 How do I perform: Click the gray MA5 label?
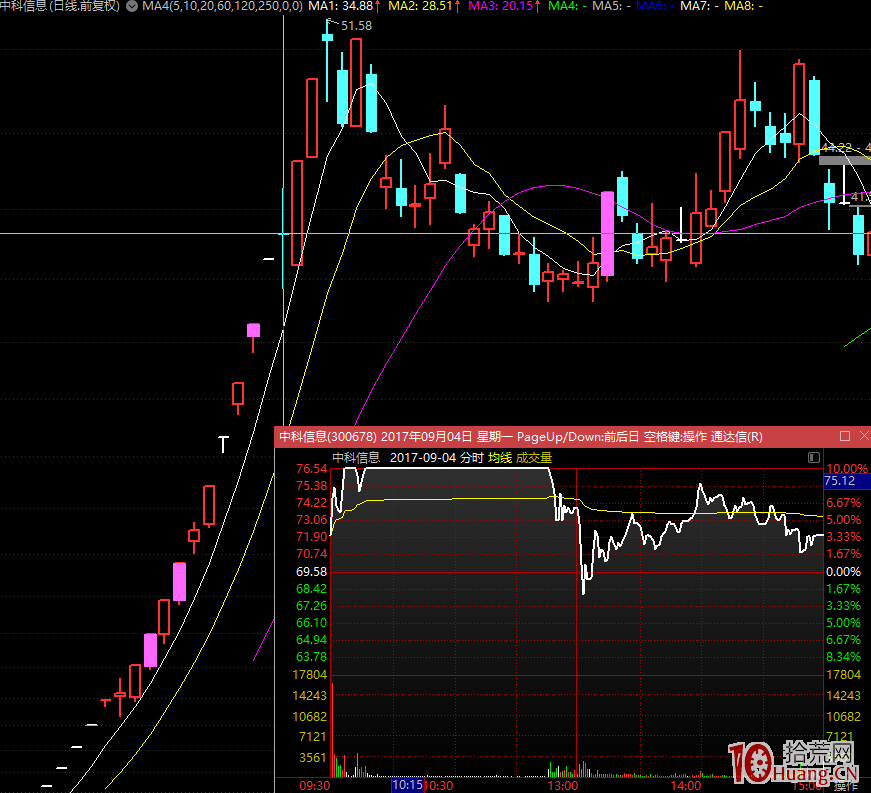(x=611, y=6)
